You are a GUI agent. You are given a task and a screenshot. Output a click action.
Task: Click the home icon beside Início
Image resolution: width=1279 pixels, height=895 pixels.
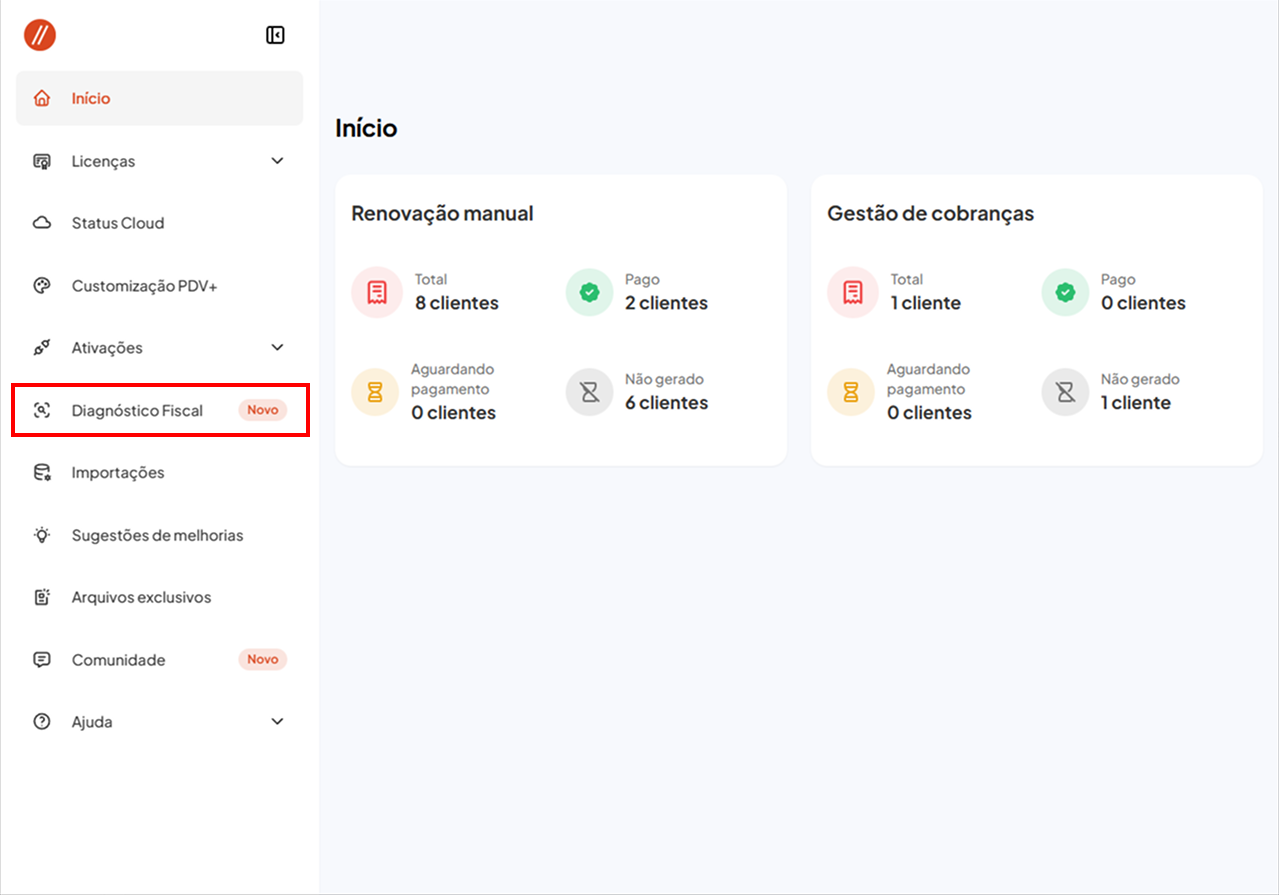point(42,98)
